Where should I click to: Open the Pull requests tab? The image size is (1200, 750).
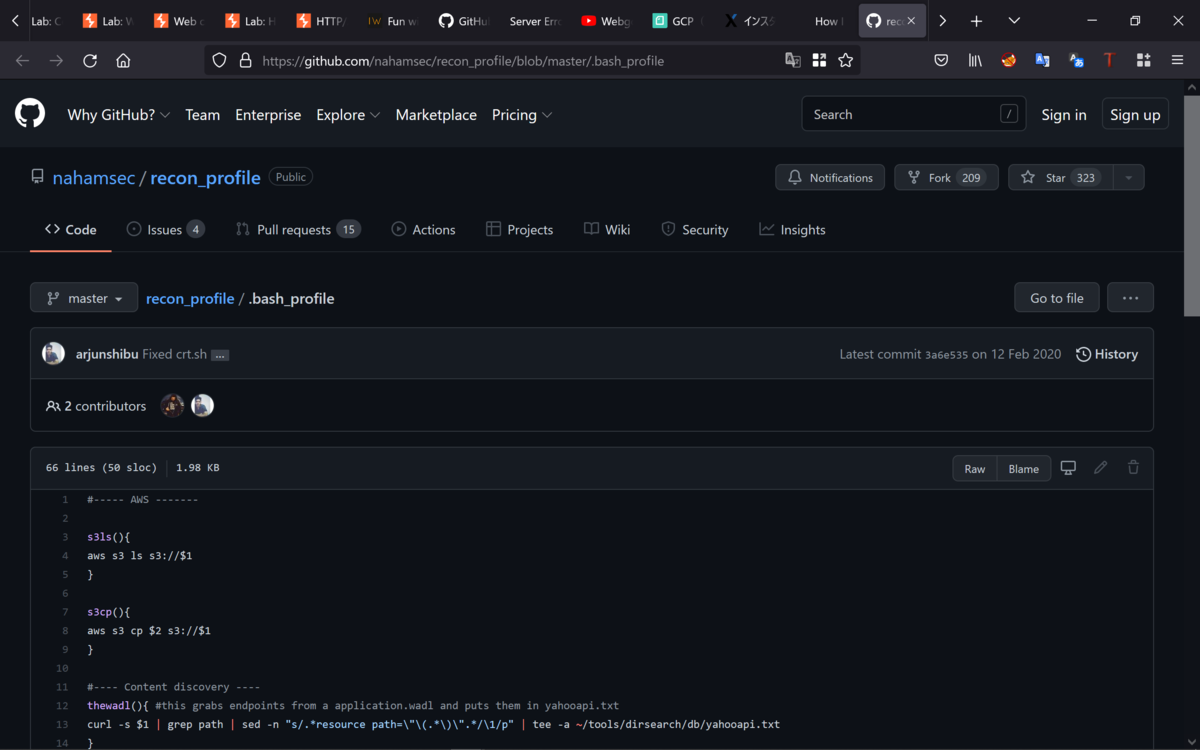point(297,229)
